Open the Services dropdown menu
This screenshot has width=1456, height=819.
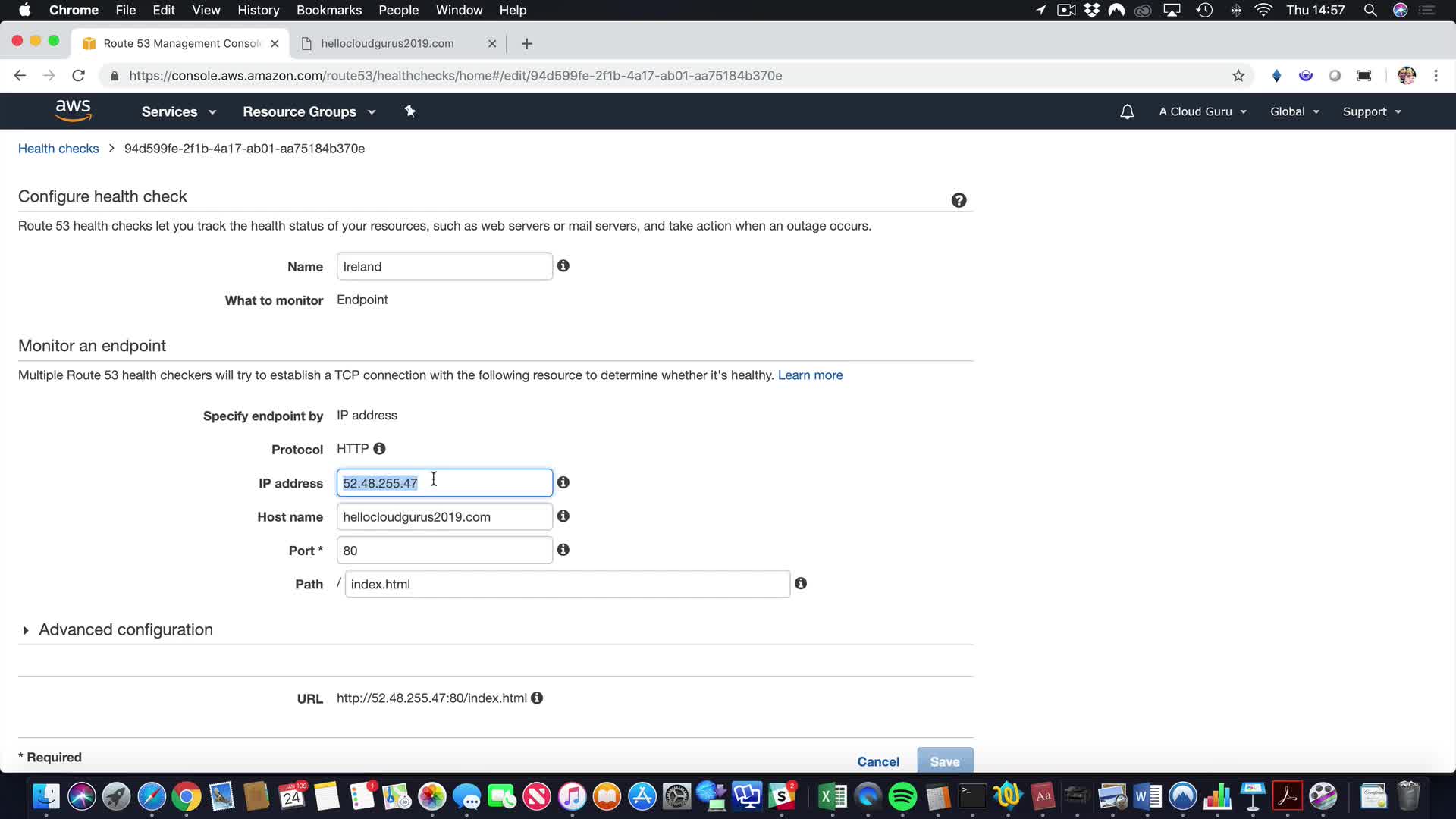(x=179, y=111)
